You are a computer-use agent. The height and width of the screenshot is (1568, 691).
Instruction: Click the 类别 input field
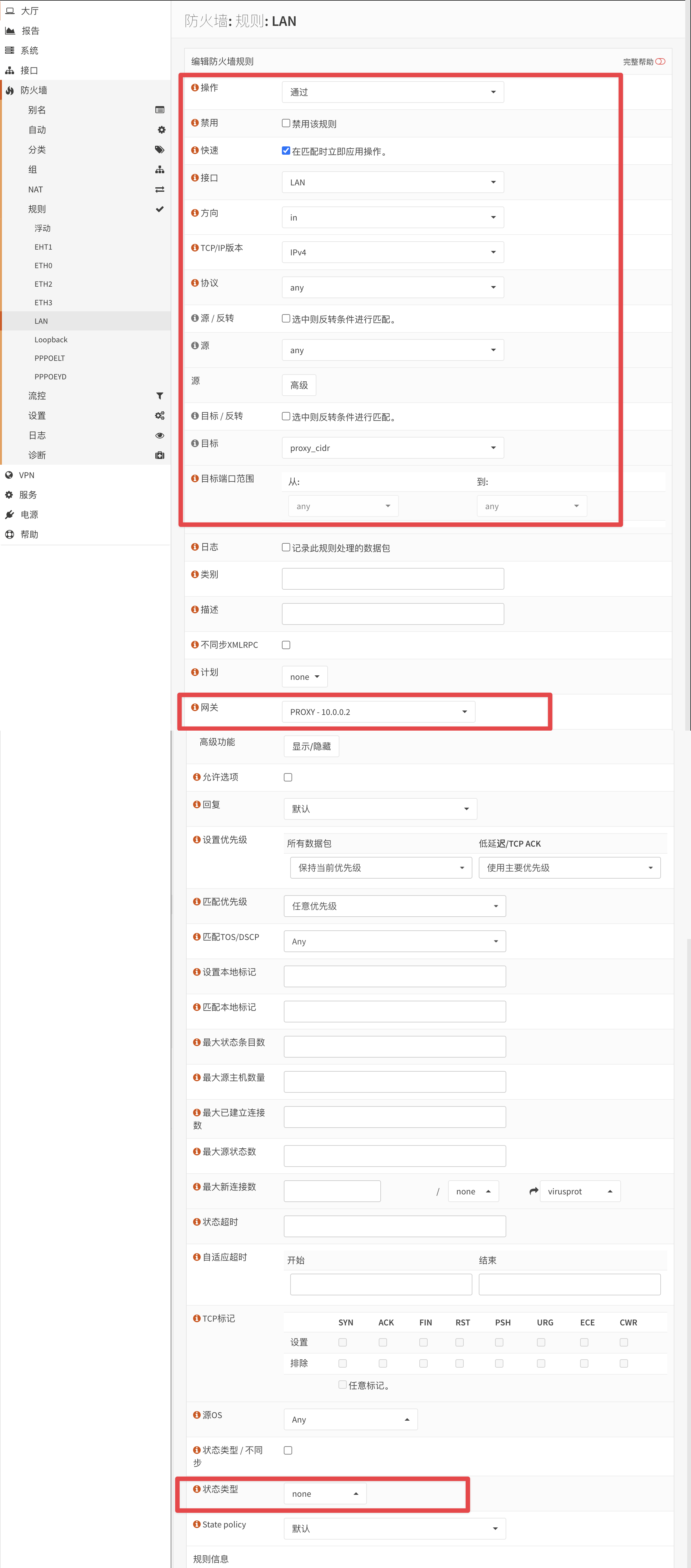[x=393, y=579]
